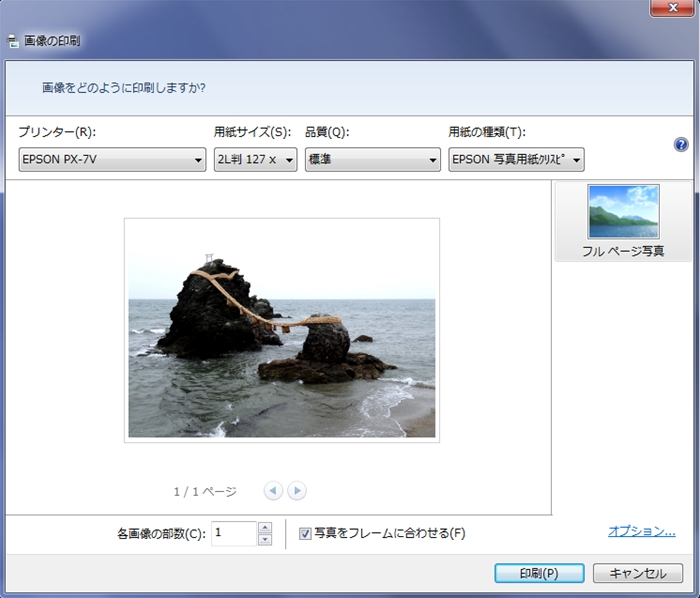Click the blue help question mark icon
Image resolution: width=700 pixels, height=598 pixels.
[681, 145]
